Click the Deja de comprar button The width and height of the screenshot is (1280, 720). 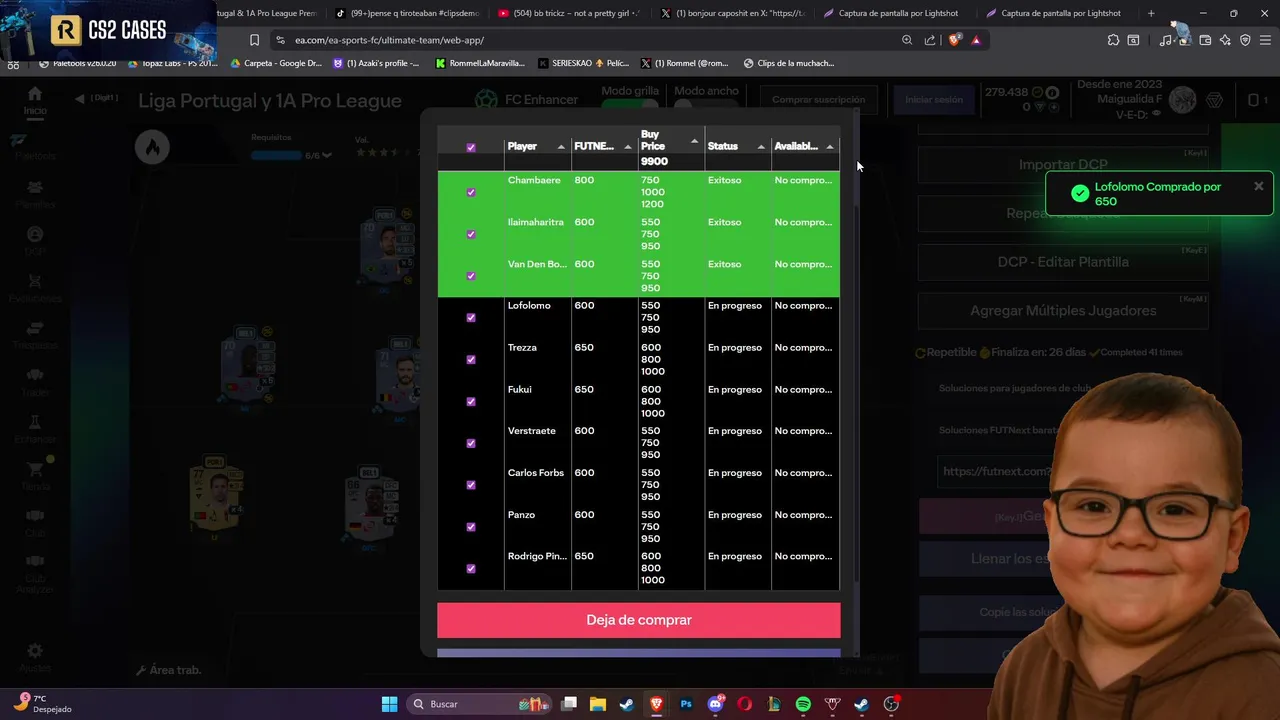coord(639,620)
